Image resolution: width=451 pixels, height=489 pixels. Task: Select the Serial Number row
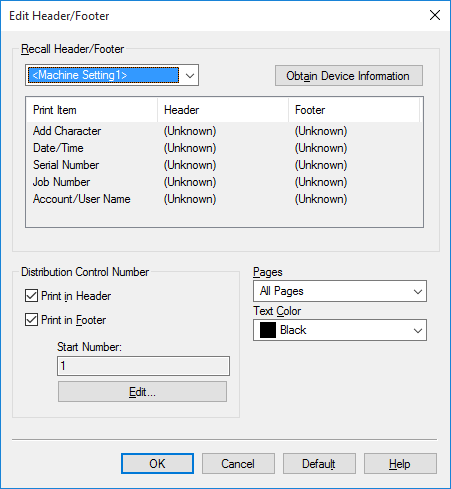[223, 165]
